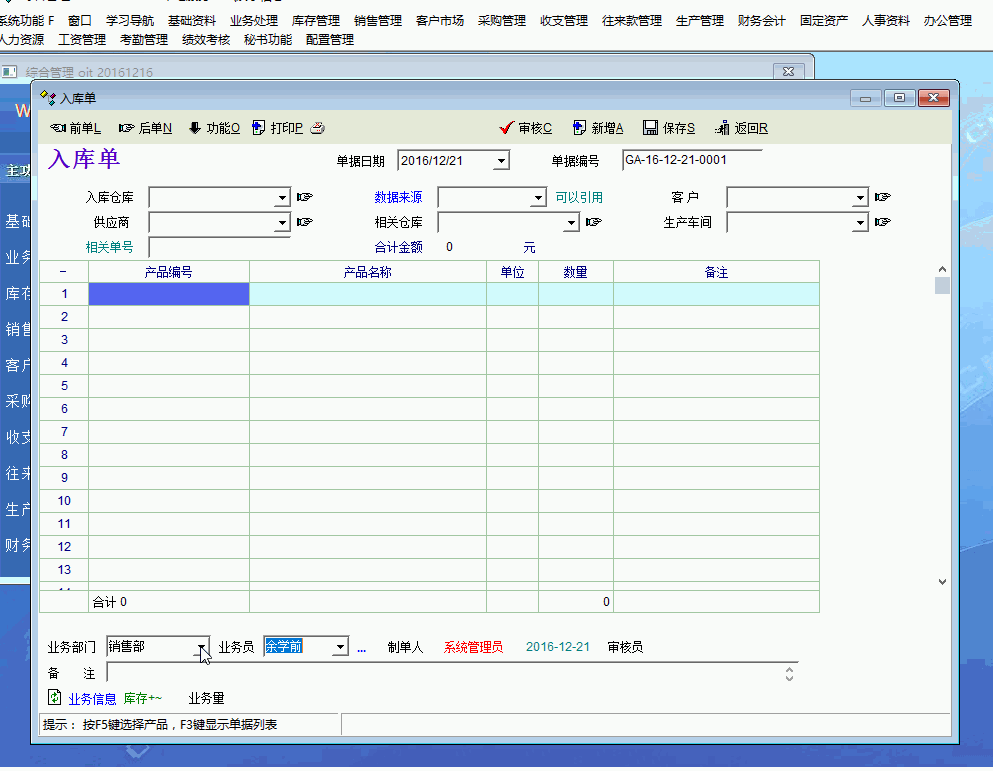Open the 供应商 supplier dropdown
The image size is (993, 771).
pyautogui.click(x=282, y=223)
